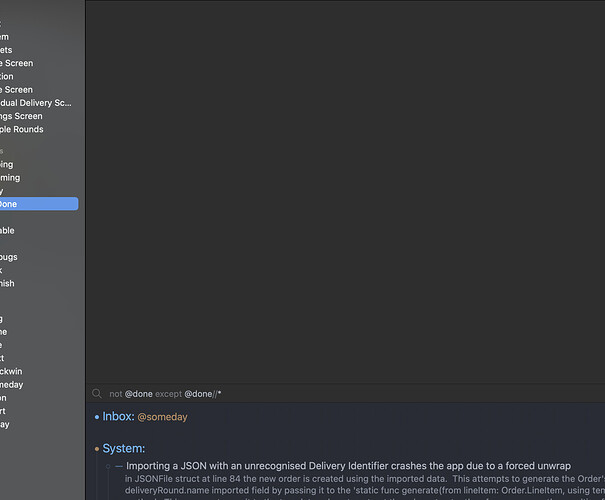The width and height of the screenshot is (605, 500).
Task: Open the Inbox project heading
Action: click(118, 416)
